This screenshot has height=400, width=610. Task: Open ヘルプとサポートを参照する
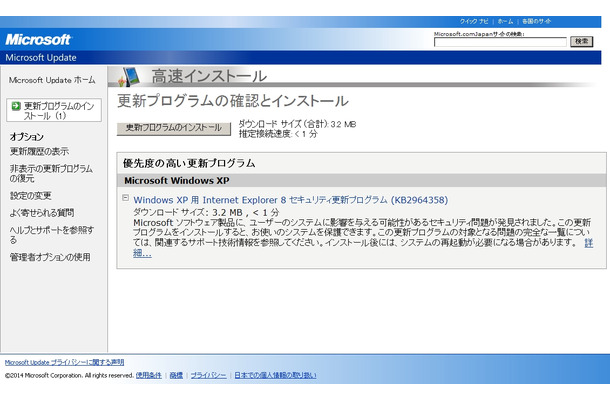[x=51, y=235]
